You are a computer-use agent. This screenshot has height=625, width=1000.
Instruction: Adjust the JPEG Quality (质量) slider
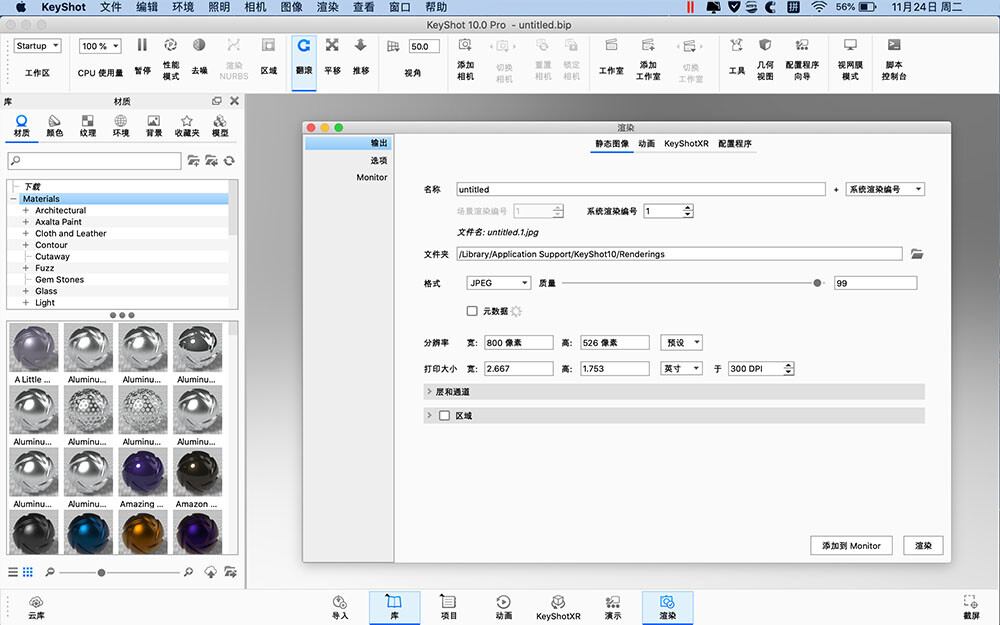(818, 283)
